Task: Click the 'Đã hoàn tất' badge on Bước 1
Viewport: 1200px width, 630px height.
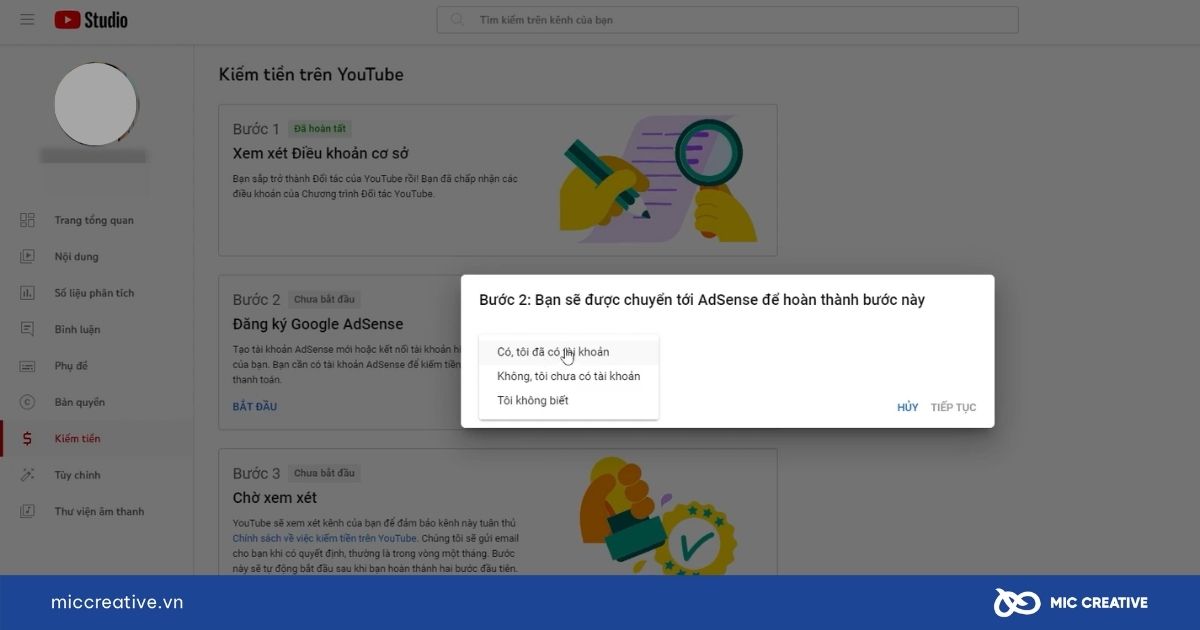Action: pyautogui.click(x=320, y=129)
